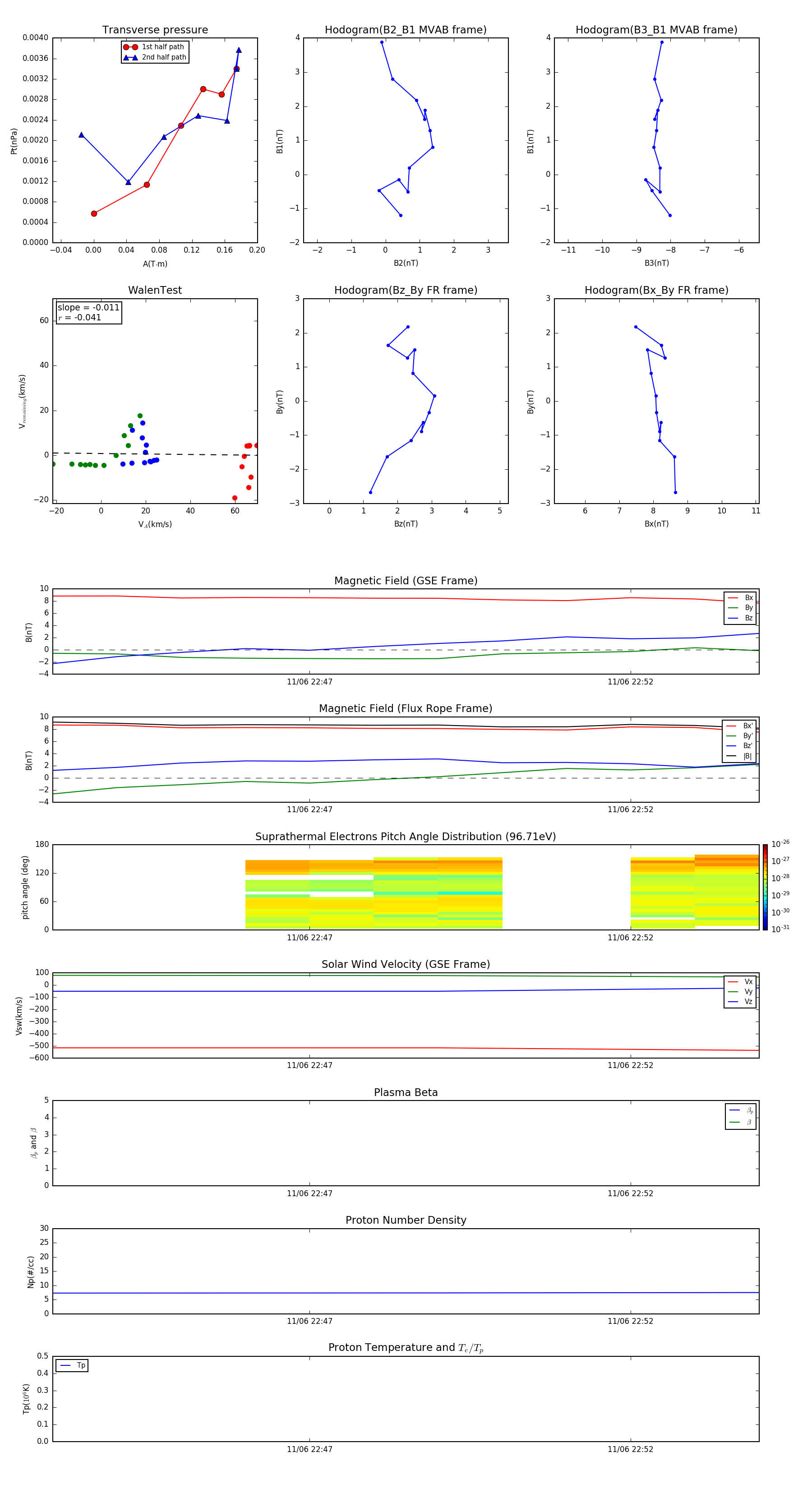Click the '2nd half path' legend entry
The height and width of the screenshot is (1489, 812).
click(x=155, y=57)
